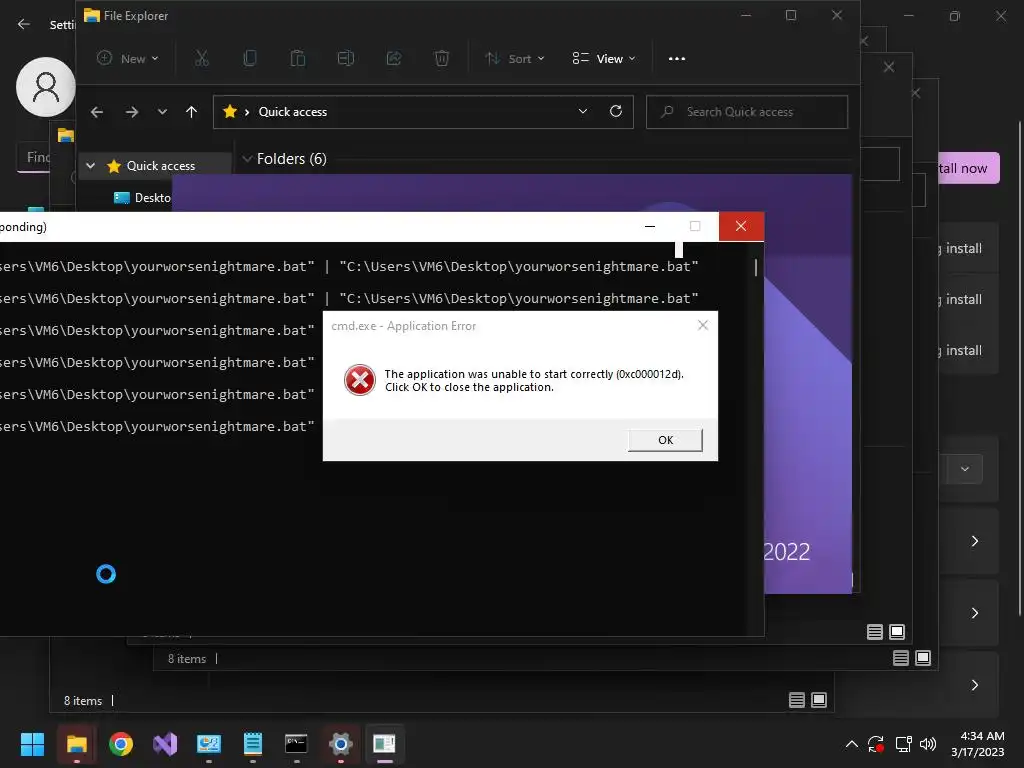Click the Delete trash icon in File Explorer
Image resolution: width=1024 pixels, height=768 pixels.
click(441, 59)
